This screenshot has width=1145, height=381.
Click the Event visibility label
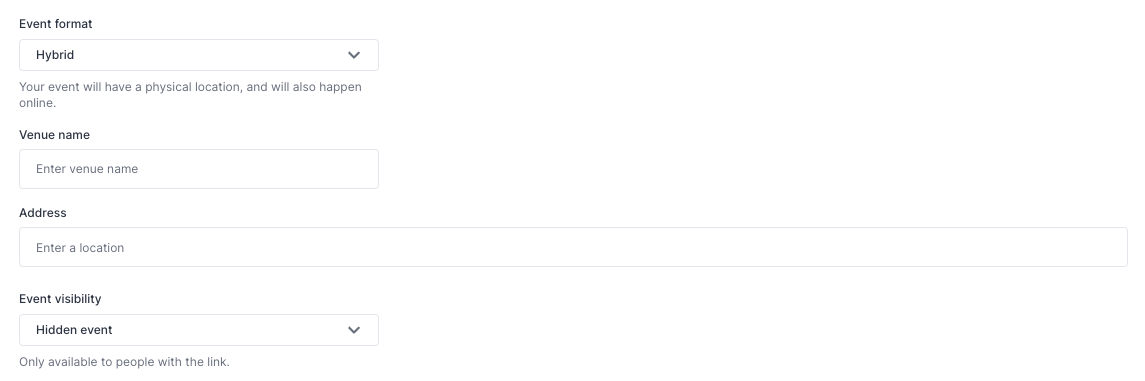60,299
